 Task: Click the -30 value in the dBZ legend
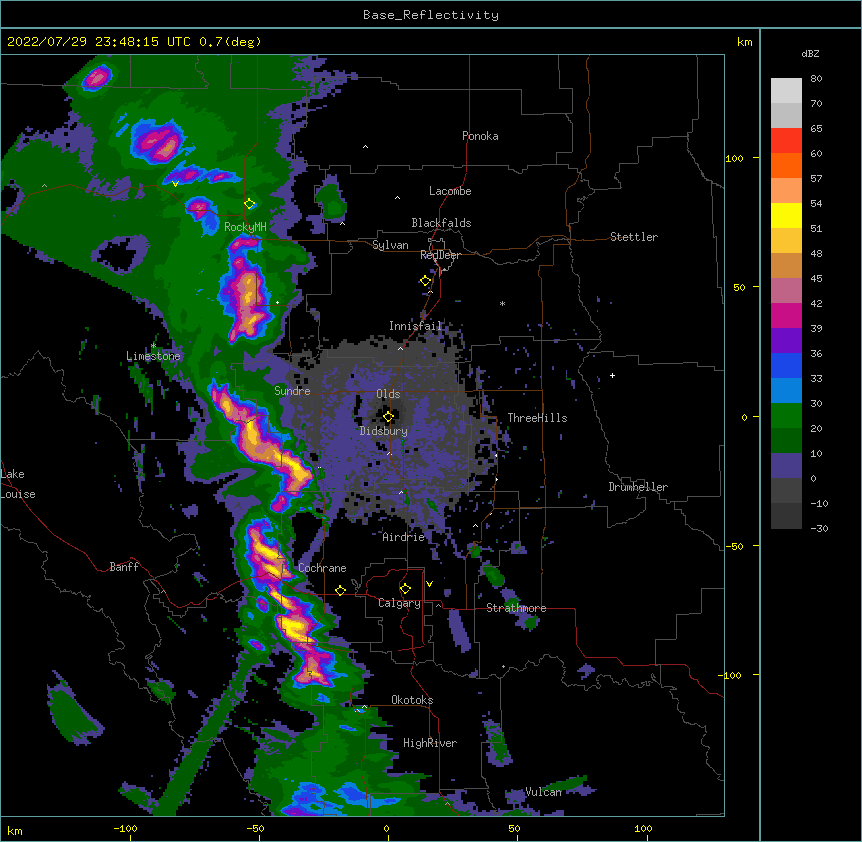click(819, 528)
